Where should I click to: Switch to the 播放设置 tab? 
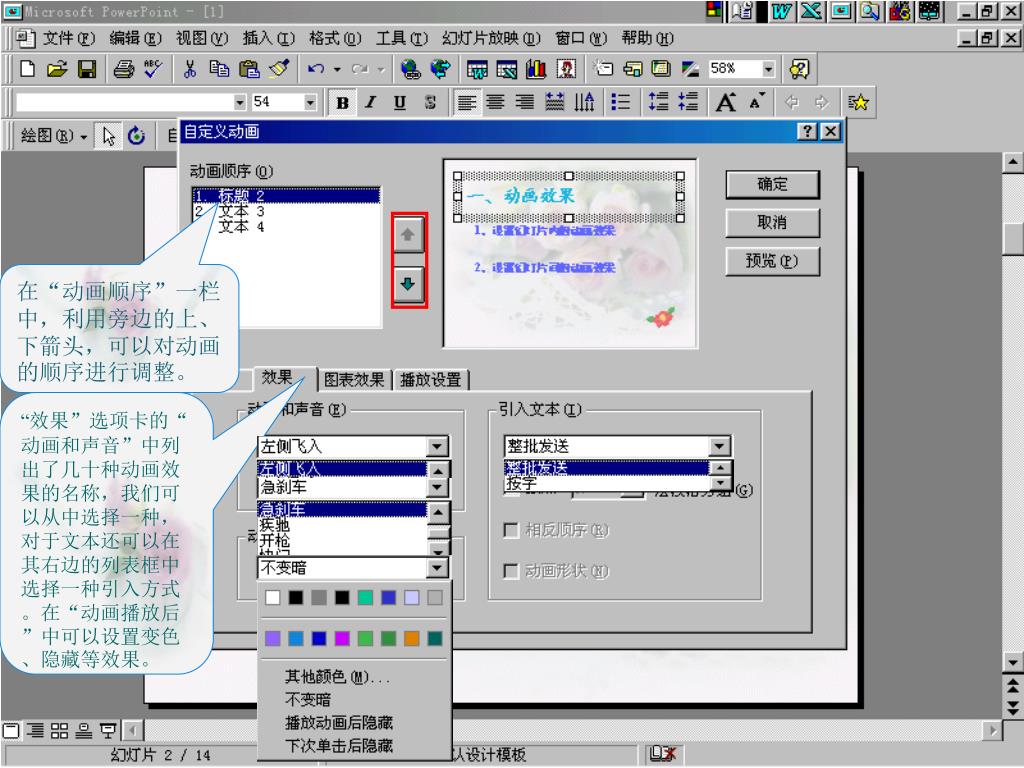click(x=430, y=379)
